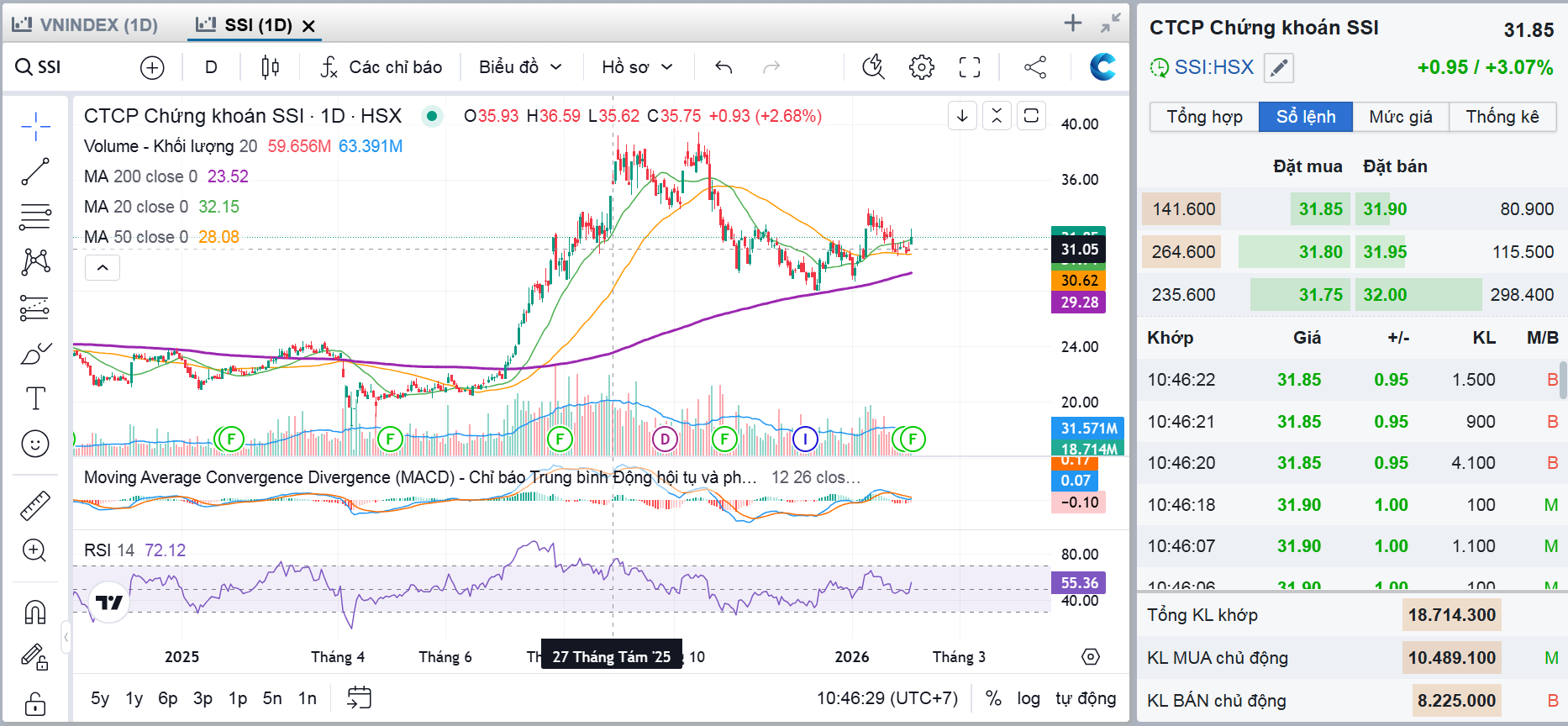Activate the magnet snap mode
Viewport: 1568px width, 726px height.
(35, 612)
